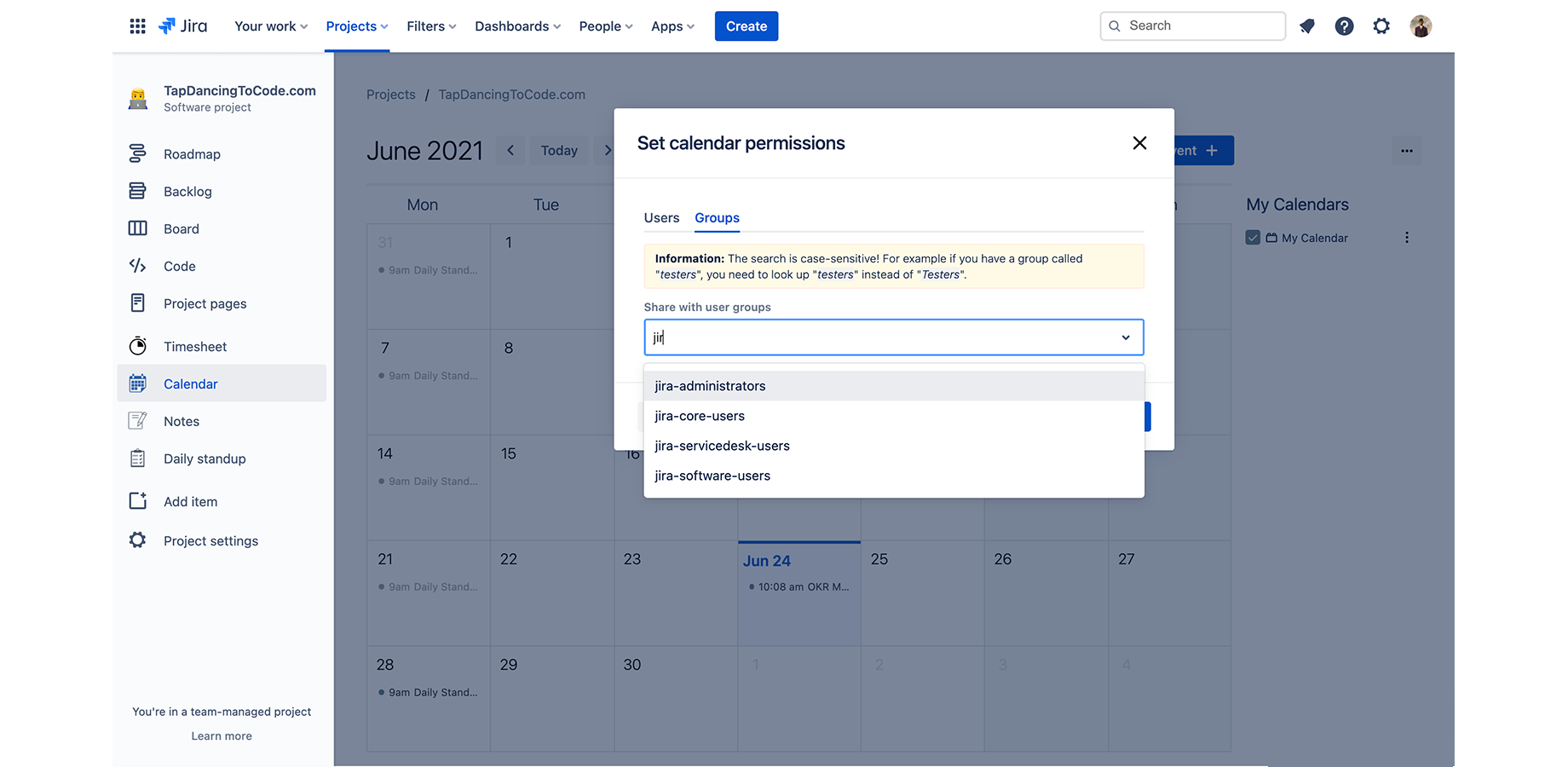The height and width of the screenshot is (767, 1568).
Task: Open the 10:08 am OKR event
Action: [x=798, y=587]
